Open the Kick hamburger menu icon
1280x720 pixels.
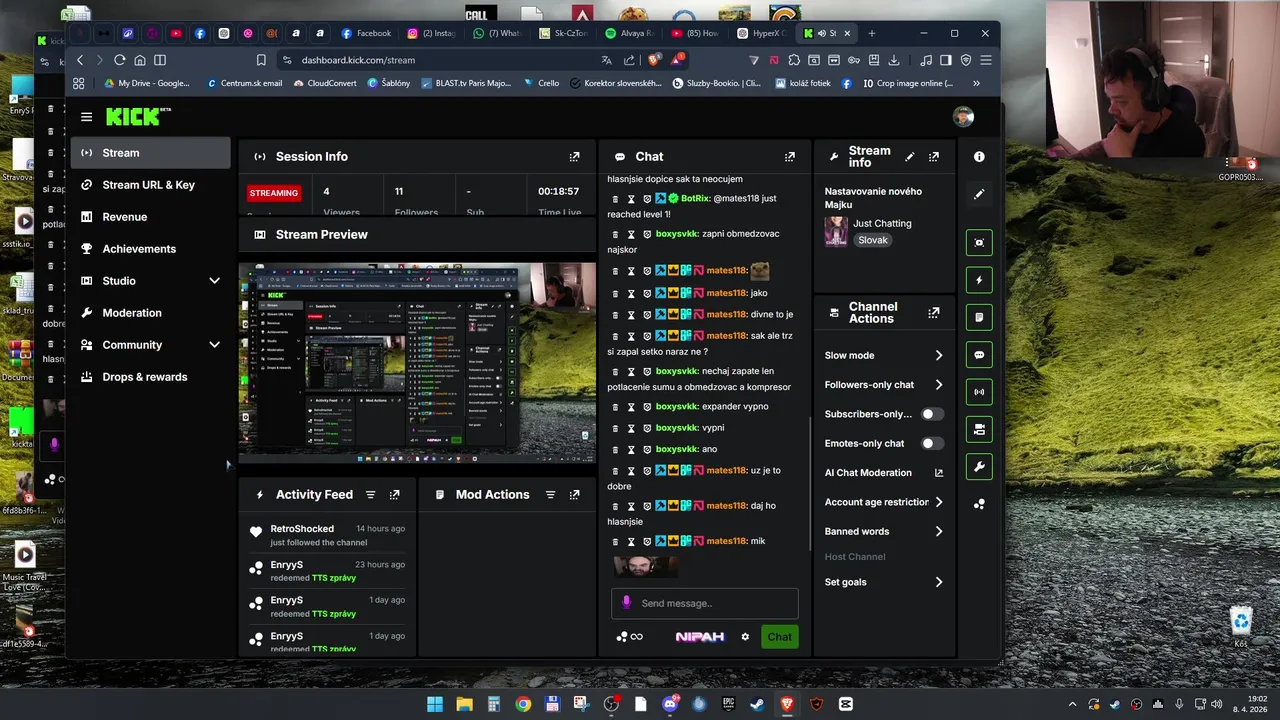(x=87, y=117)
